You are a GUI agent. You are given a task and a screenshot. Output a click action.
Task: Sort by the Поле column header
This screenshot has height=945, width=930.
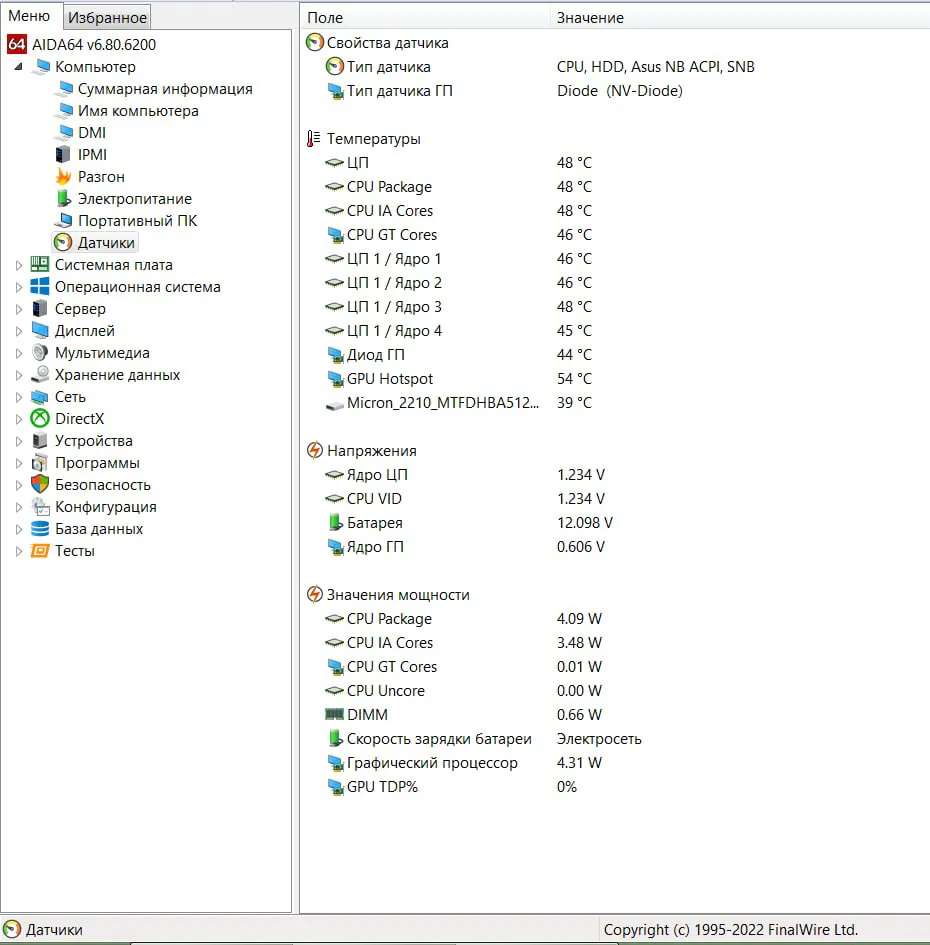click(426, 17)
